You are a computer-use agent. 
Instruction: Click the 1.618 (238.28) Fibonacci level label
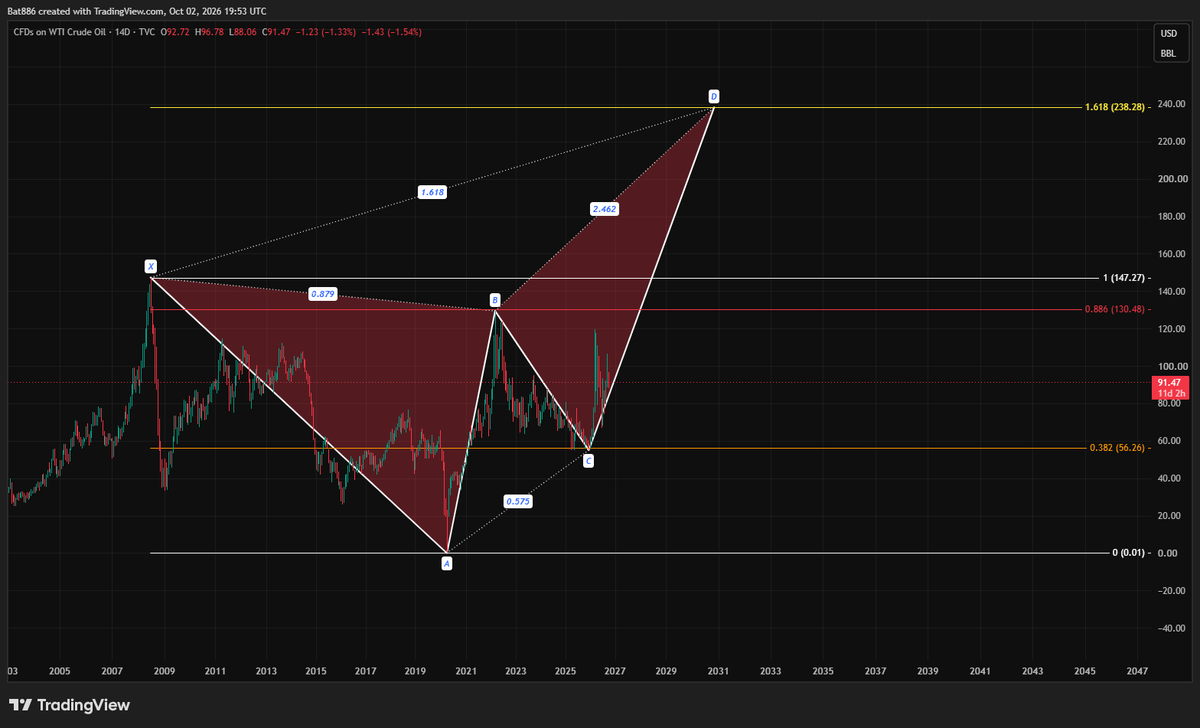(1117, 106)
